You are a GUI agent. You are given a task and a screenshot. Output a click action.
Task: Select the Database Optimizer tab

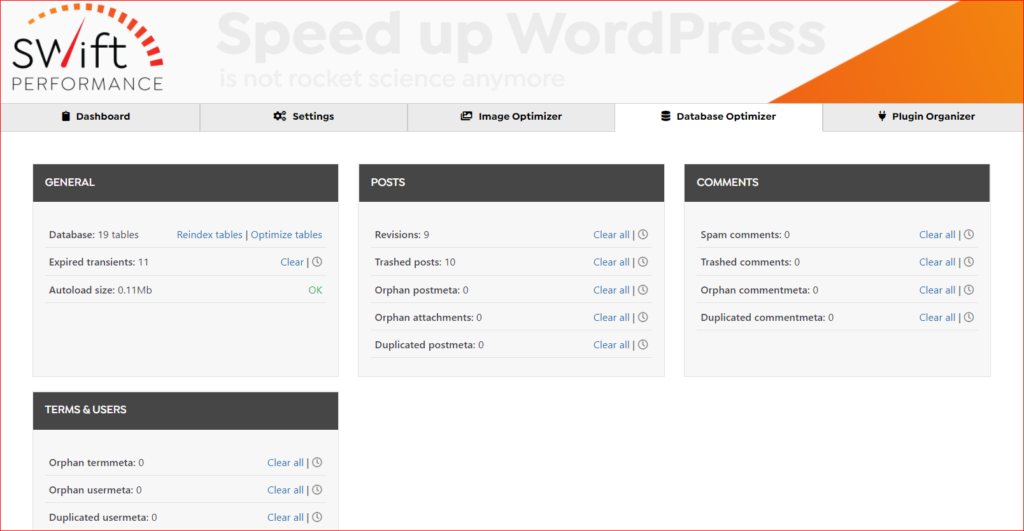(718, 117)
